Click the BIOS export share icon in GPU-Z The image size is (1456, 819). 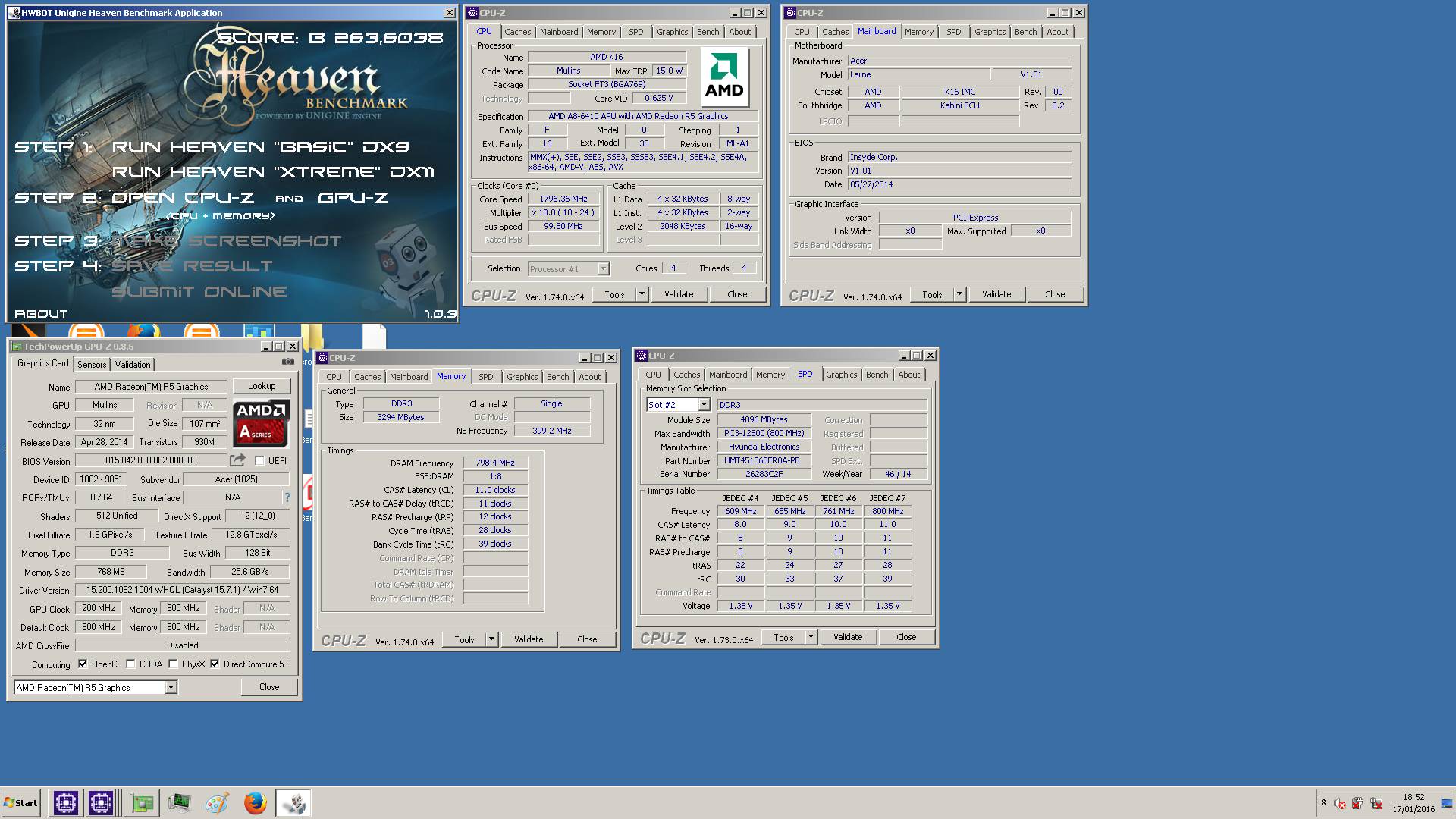tap(237, 460)
